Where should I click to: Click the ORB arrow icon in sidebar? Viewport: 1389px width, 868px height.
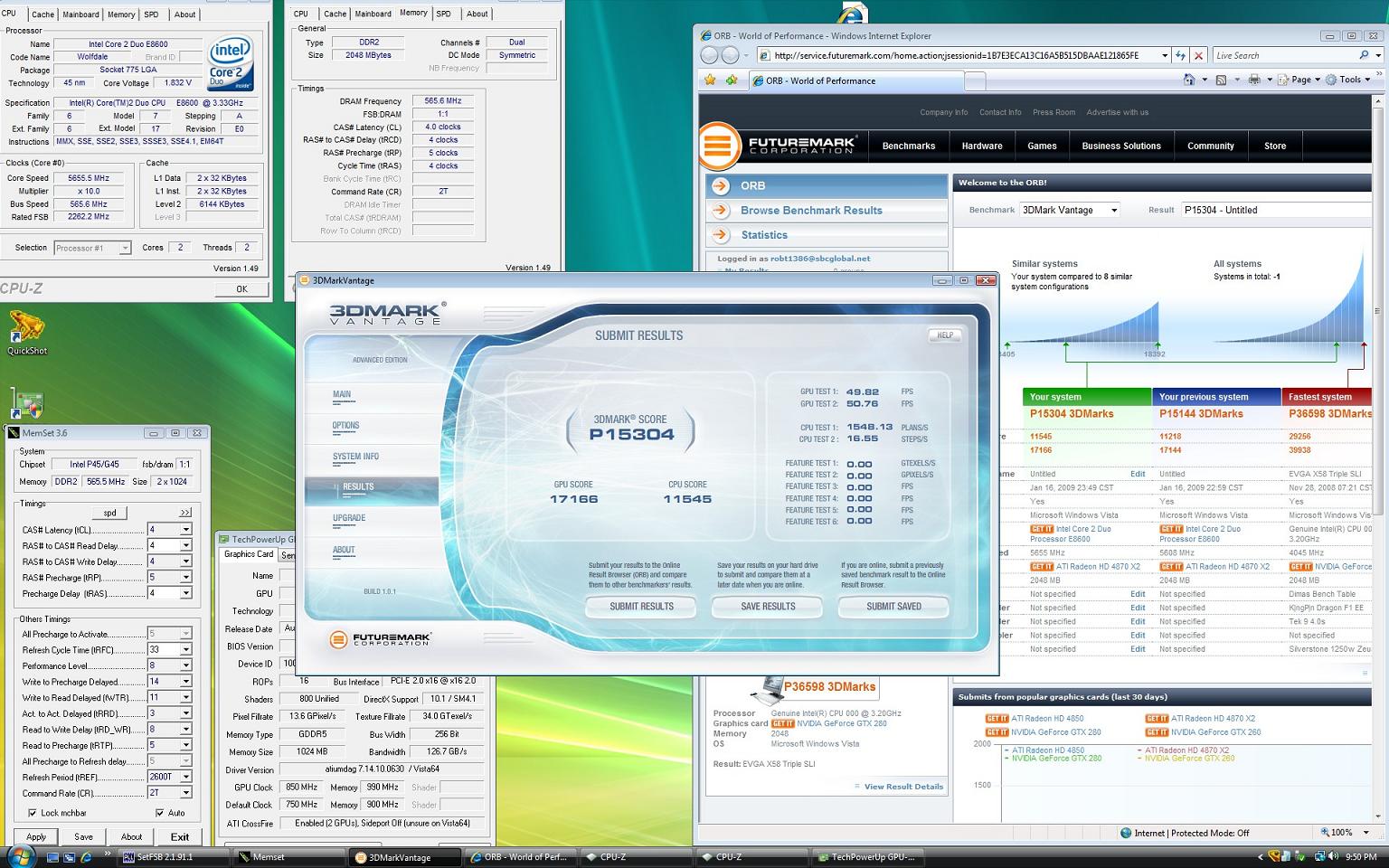(721, 185)
